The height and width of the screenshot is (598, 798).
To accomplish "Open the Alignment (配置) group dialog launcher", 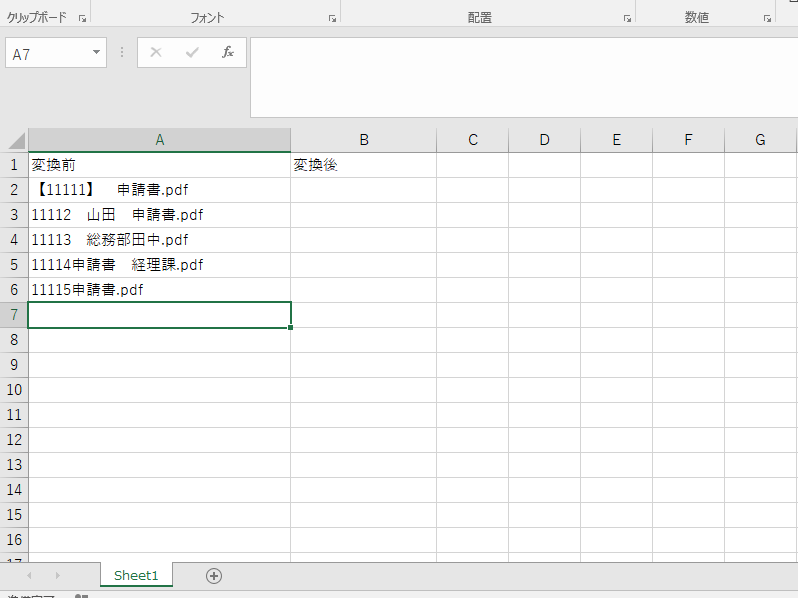I will [627, 18].
